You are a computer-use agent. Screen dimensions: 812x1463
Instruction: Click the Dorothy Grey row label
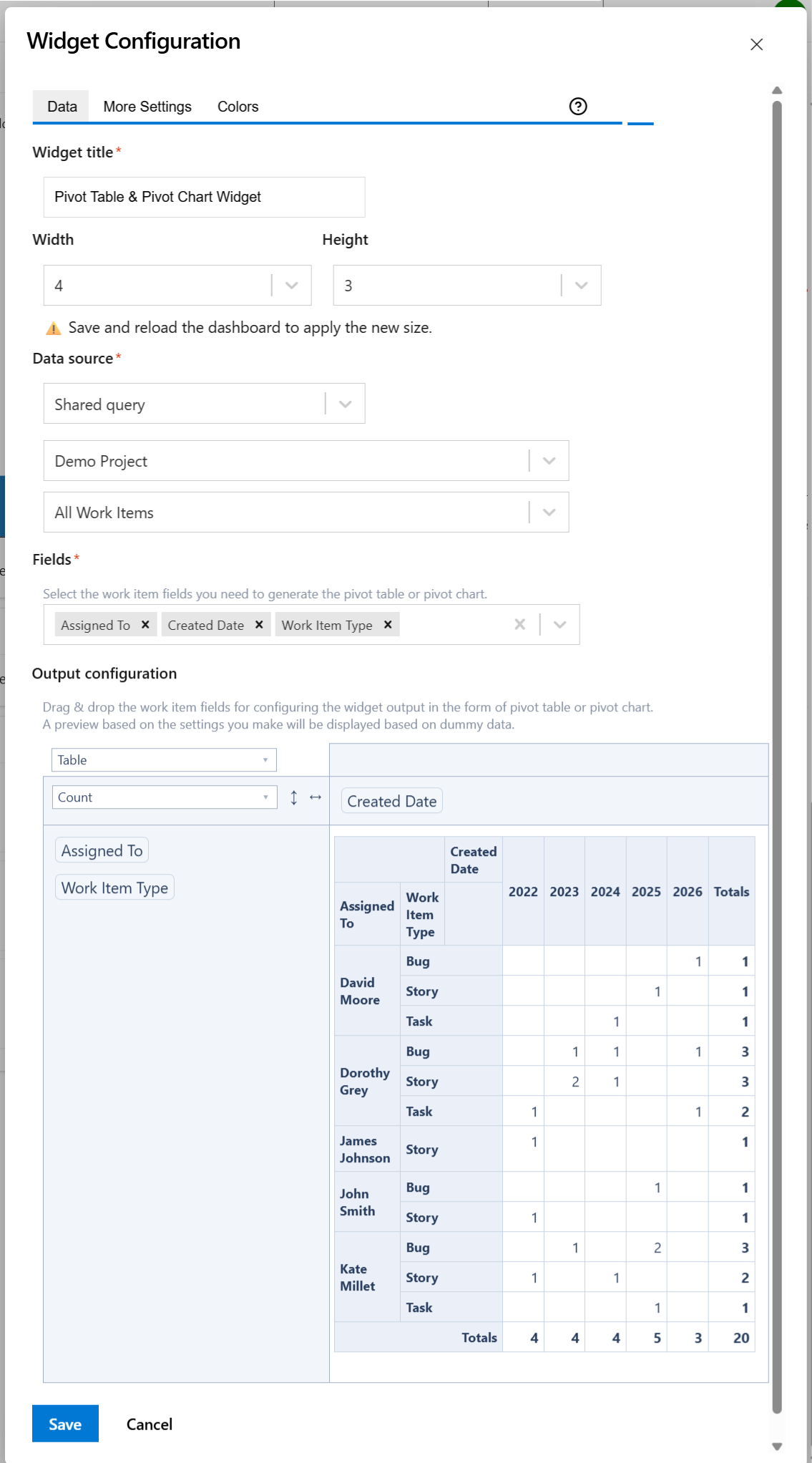(367, 1082)
